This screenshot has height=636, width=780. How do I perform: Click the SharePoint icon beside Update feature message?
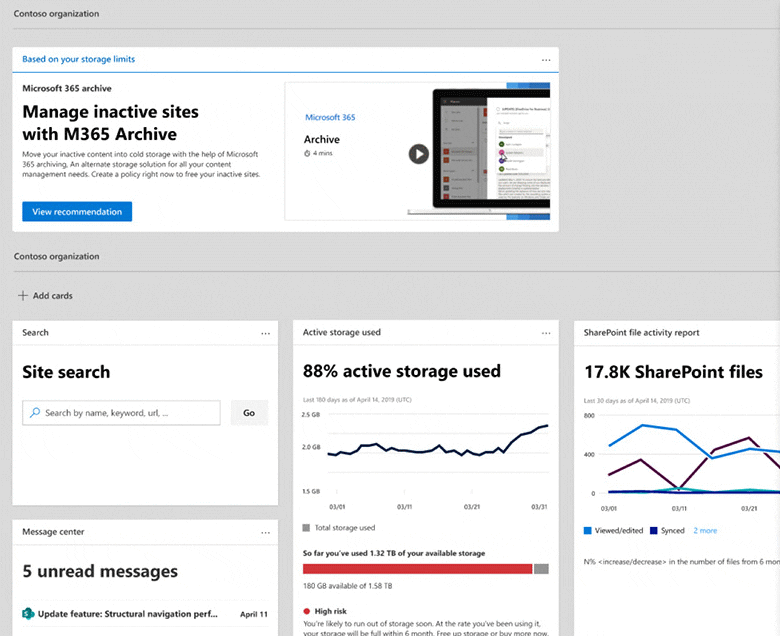[28, 614]
